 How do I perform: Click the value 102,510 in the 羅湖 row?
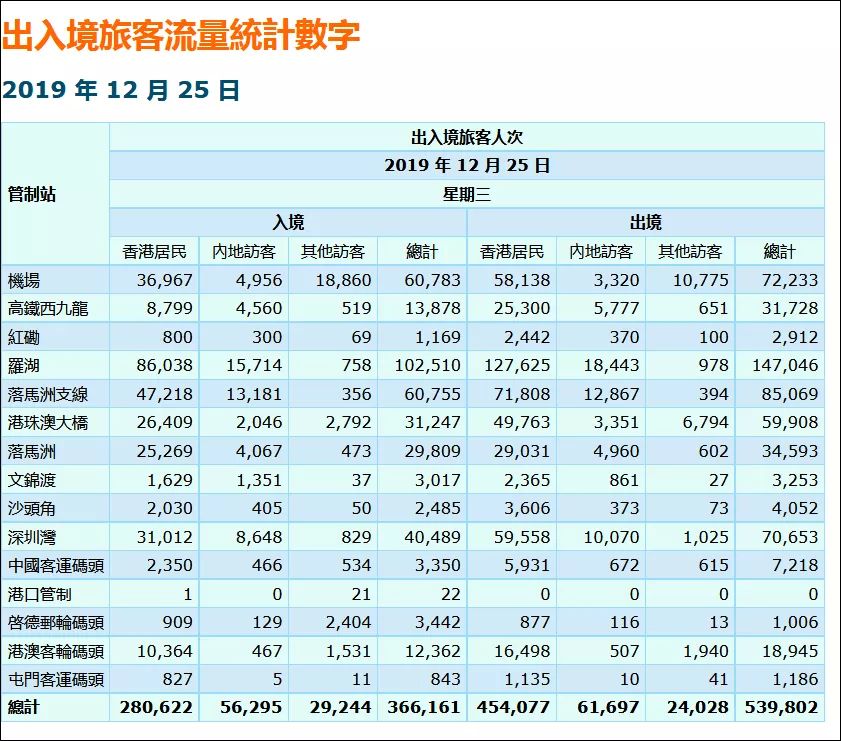pos(427,366)
